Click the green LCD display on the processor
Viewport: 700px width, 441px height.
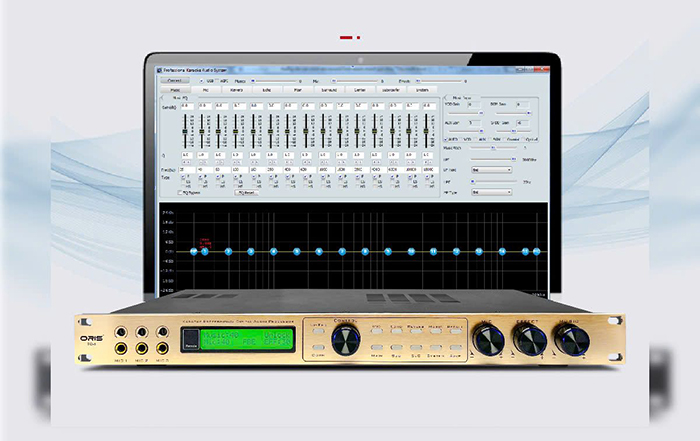246,340
